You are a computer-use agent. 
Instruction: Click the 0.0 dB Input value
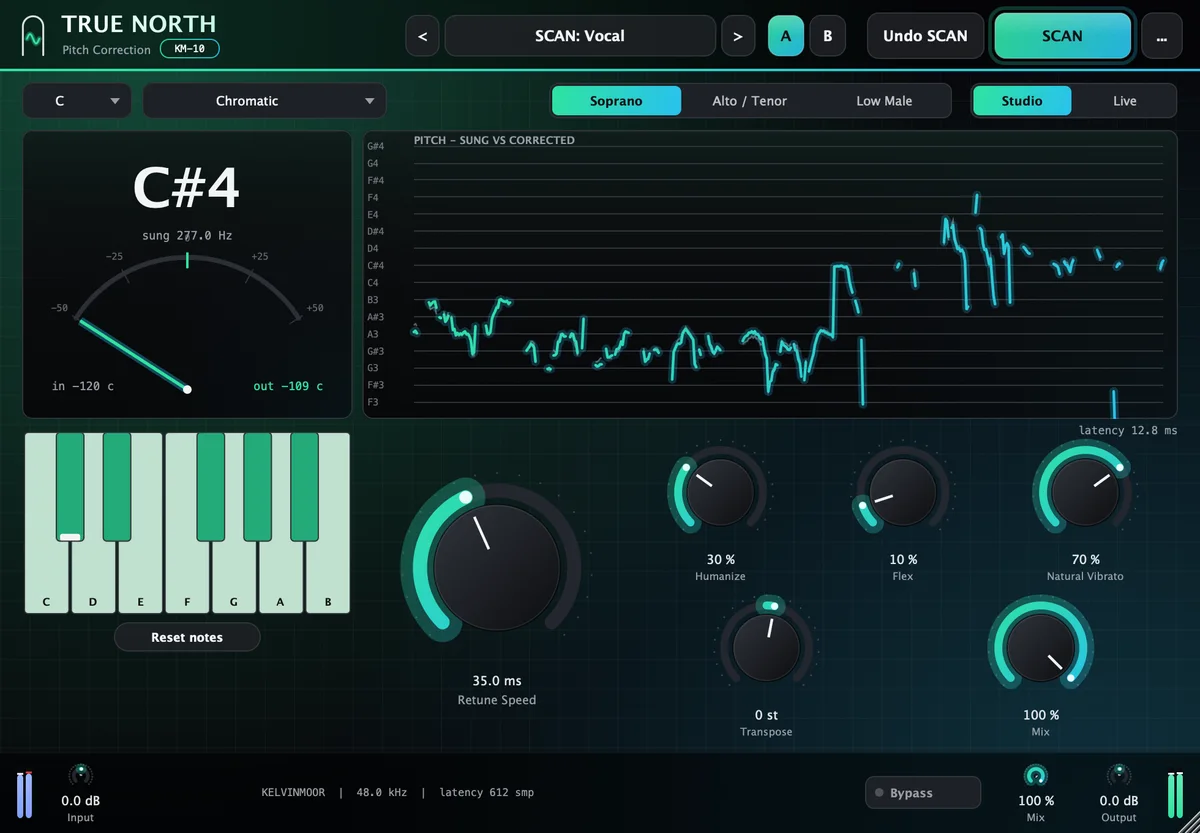pos(80,801)
